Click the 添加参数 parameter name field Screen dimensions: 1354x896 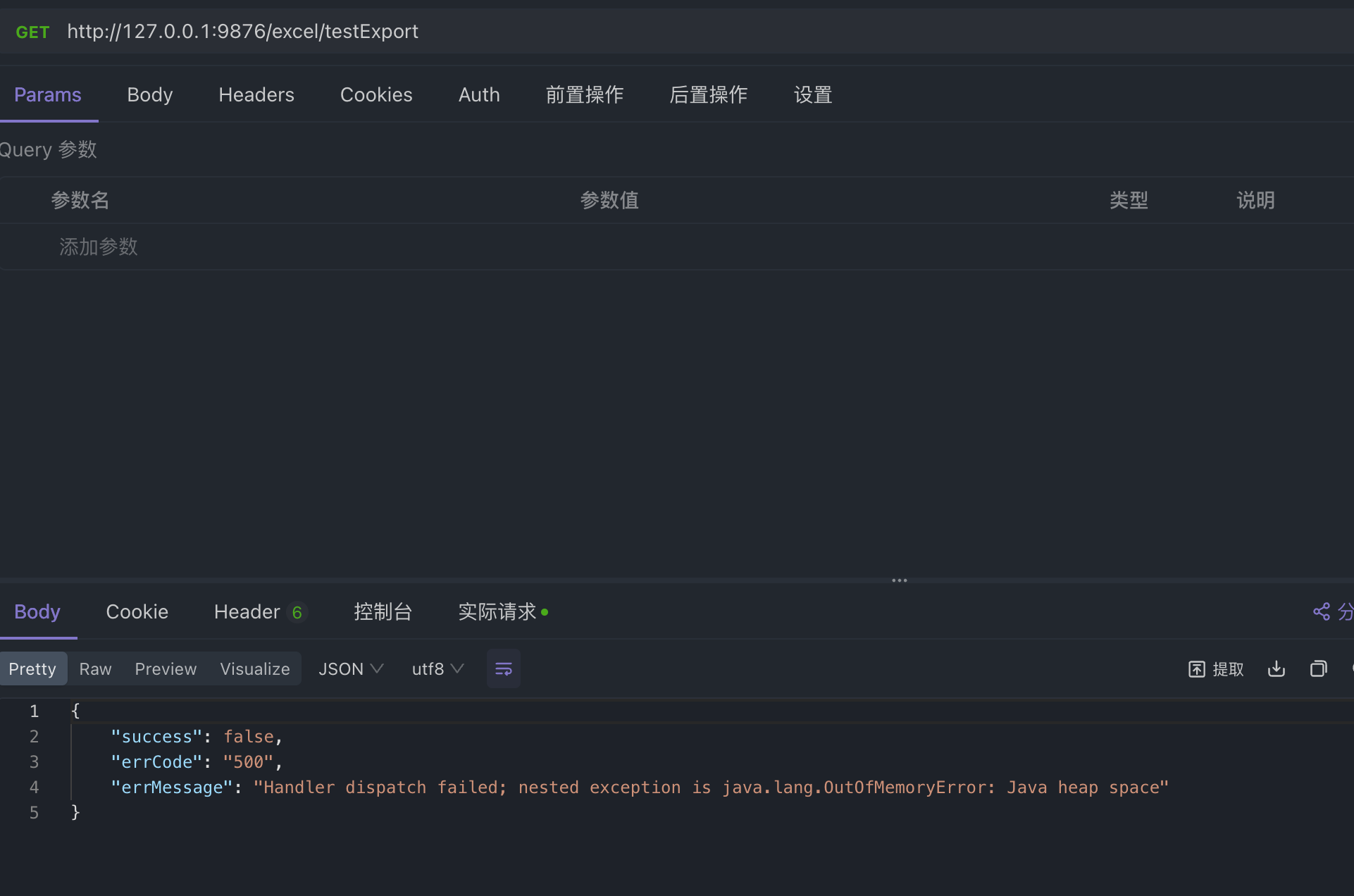pyautogui.click(x=99, y=247)
